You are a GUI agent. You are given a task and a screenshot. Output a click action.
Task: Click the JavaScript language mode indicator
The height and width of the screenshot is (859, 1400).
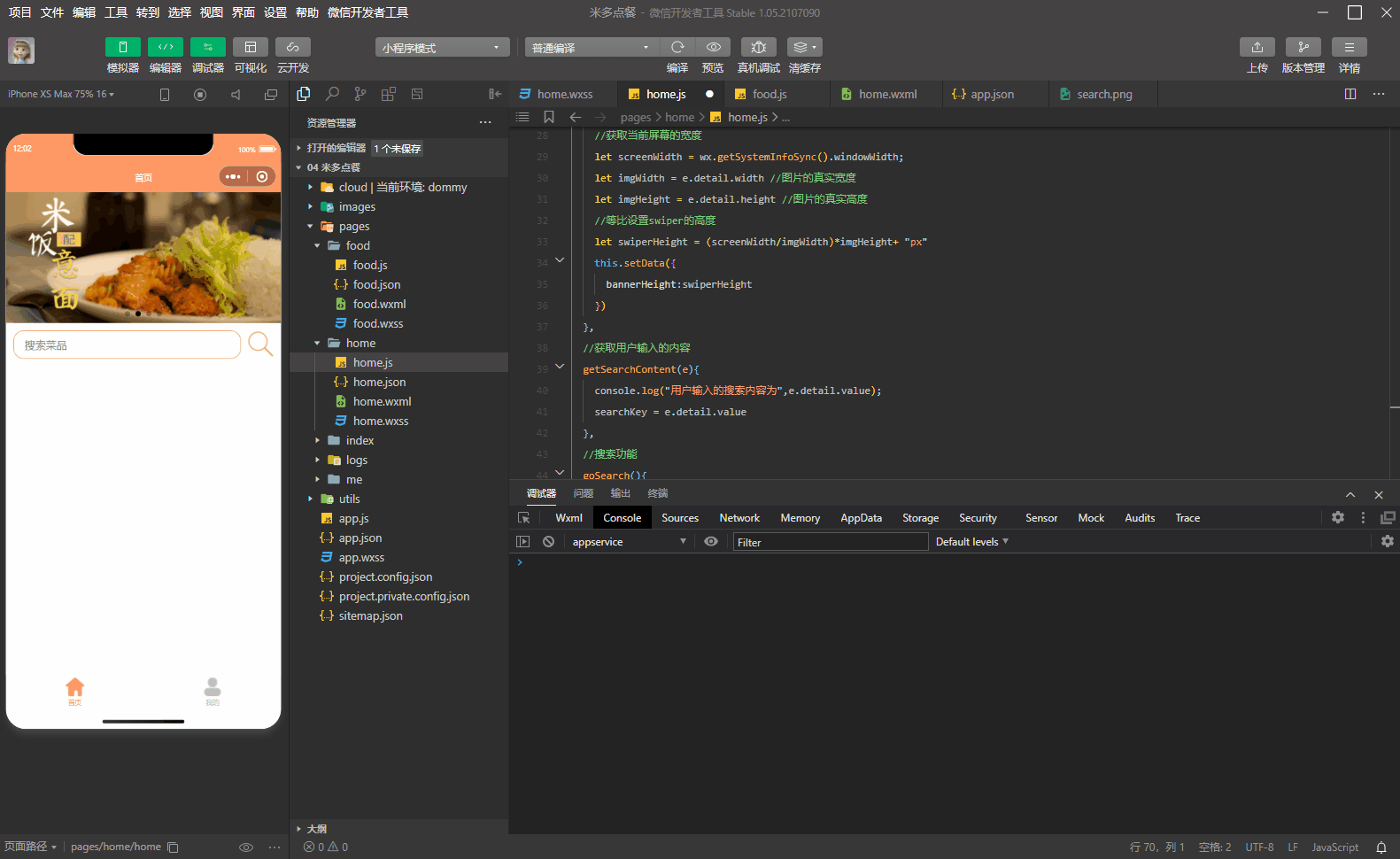1334,847
